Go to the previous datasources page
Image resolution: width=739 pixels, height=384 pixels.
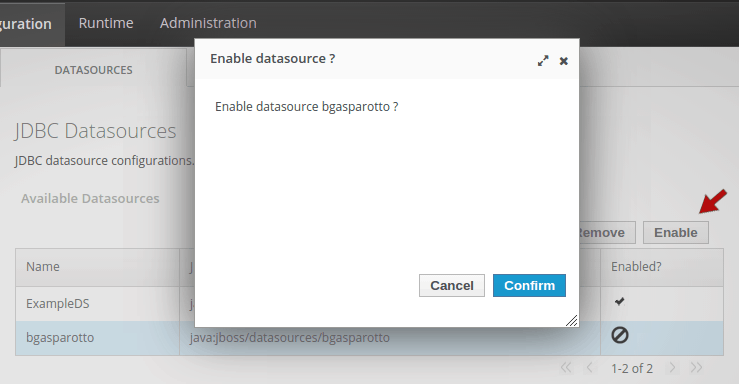(x=589, y=368)
